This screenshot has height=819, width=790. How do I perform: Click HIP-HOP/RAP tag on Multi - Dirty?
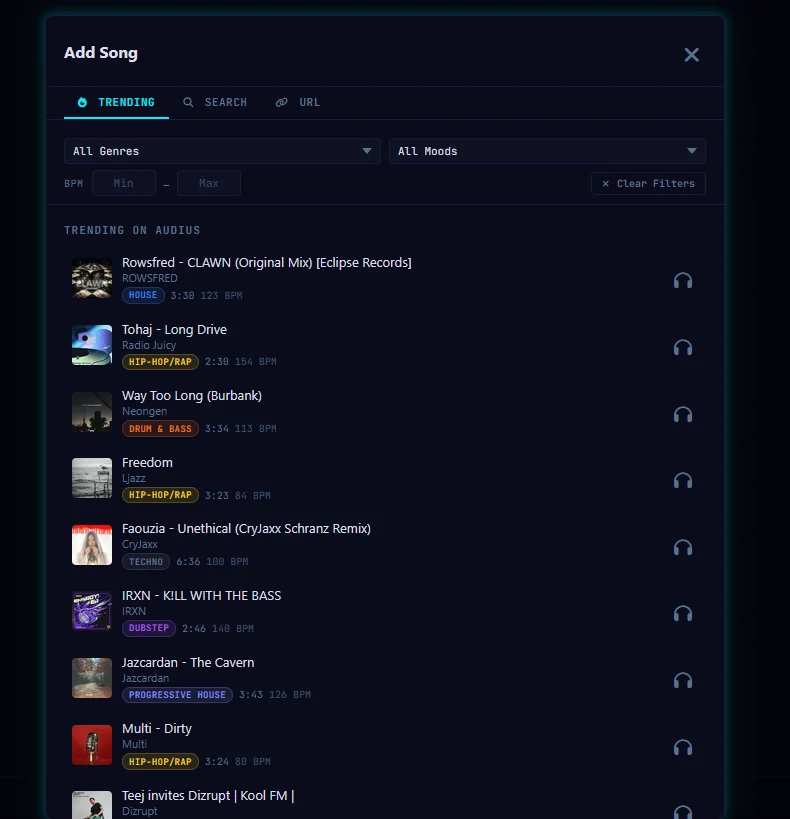point(160,762)
